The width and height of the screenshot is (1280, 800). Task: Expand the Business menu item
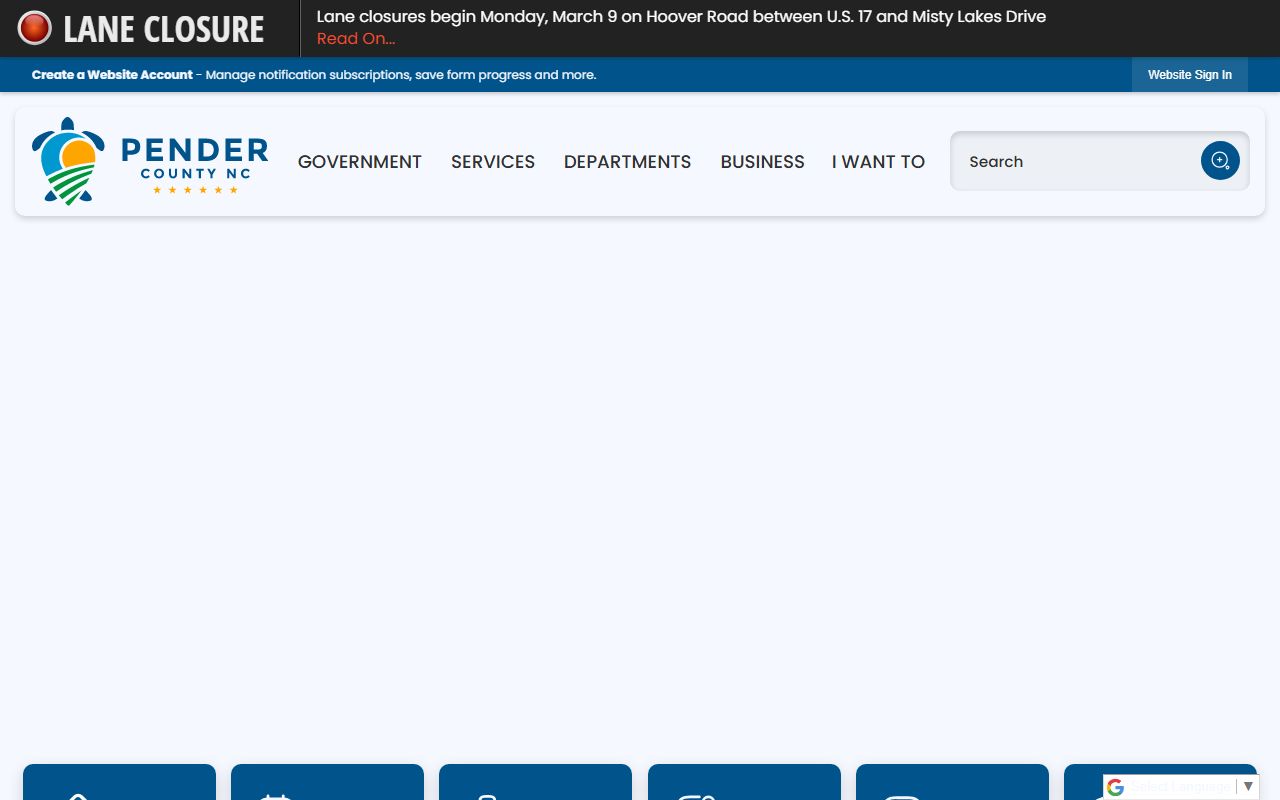[x=762, y=162]
